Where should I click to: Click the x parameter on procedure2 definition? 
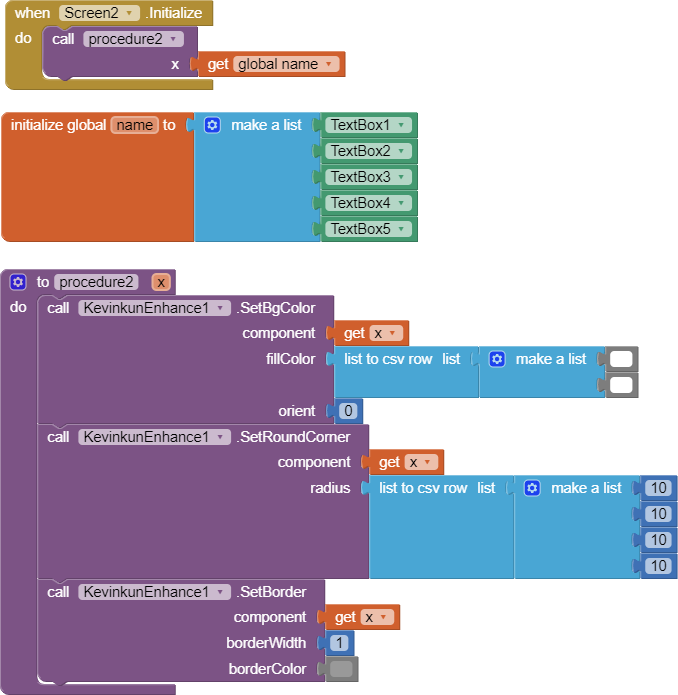161,282
